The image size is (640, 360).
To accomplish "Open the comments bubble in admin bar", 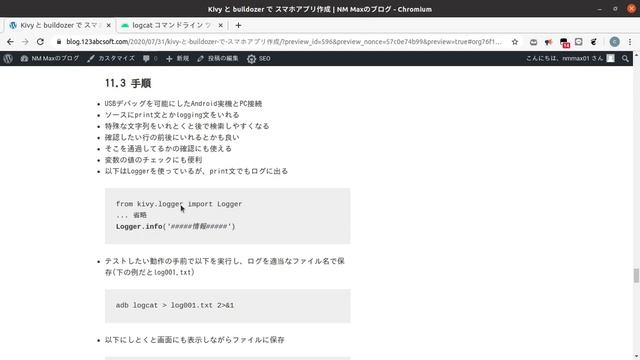I will (x=150, y=58).
